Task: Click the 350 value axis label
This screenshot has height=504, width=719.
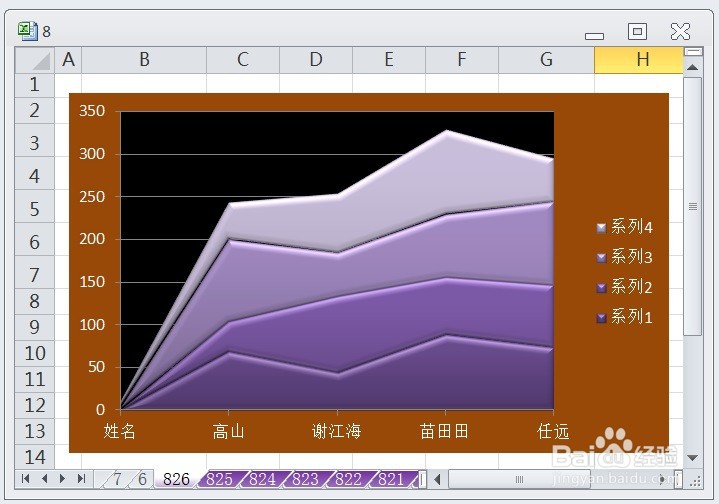Action: [x=92, y=111]
